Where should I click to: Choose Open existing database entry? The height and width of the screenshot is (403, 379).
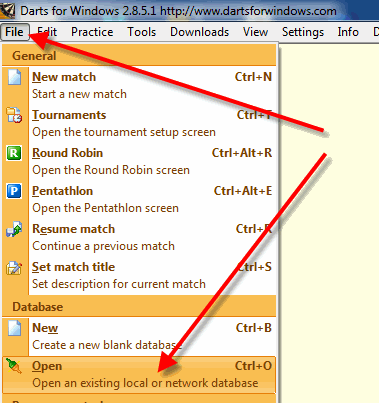[x=139, y=374]
